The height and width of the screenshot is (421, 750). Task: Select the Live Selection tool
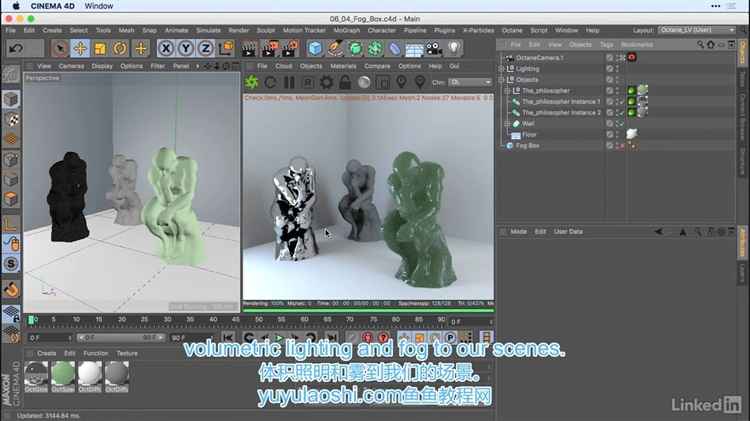[x=60, y=48]
